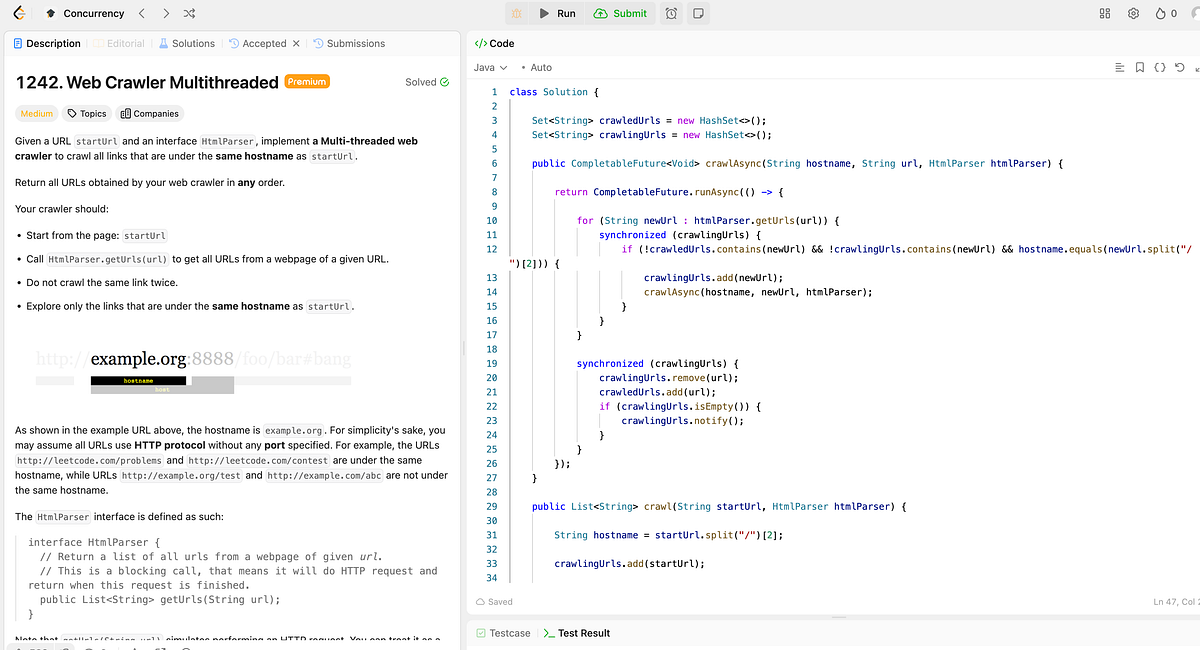Expand the Companies section
The height and width of the screenshot is (650, 1200).
[x=149, y=113]
